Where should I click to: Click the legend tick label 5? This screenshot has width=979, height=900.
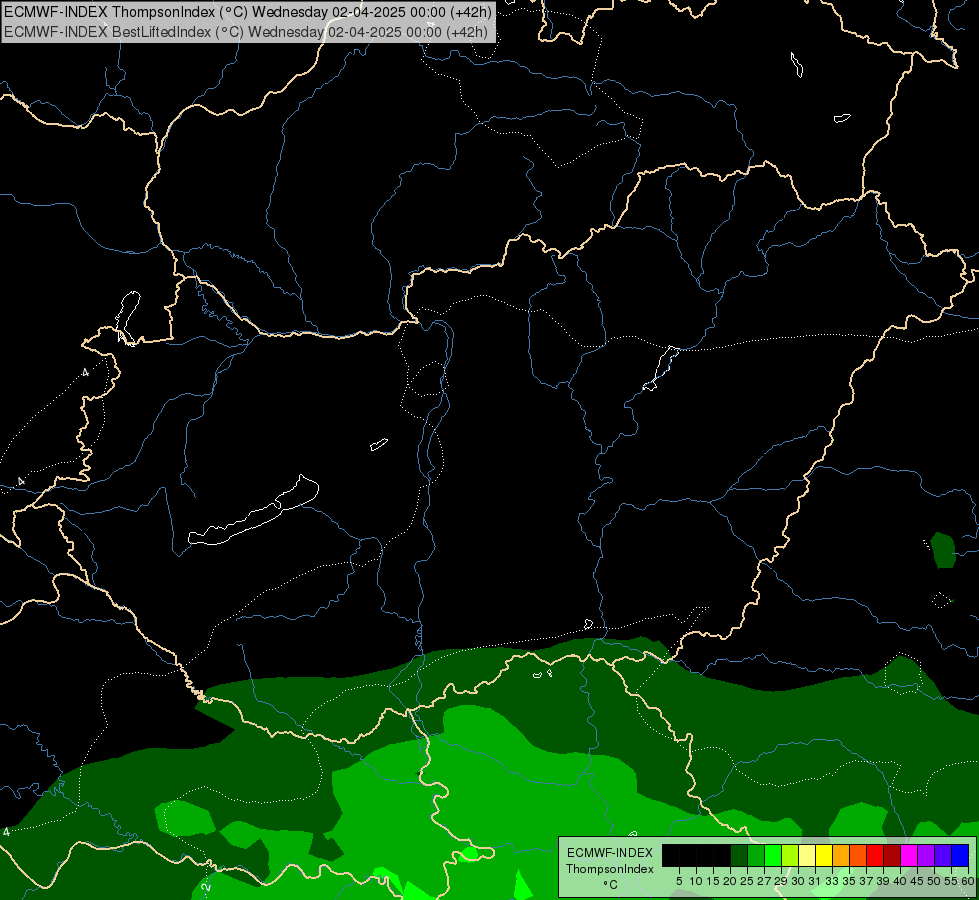tap(679, 881)
